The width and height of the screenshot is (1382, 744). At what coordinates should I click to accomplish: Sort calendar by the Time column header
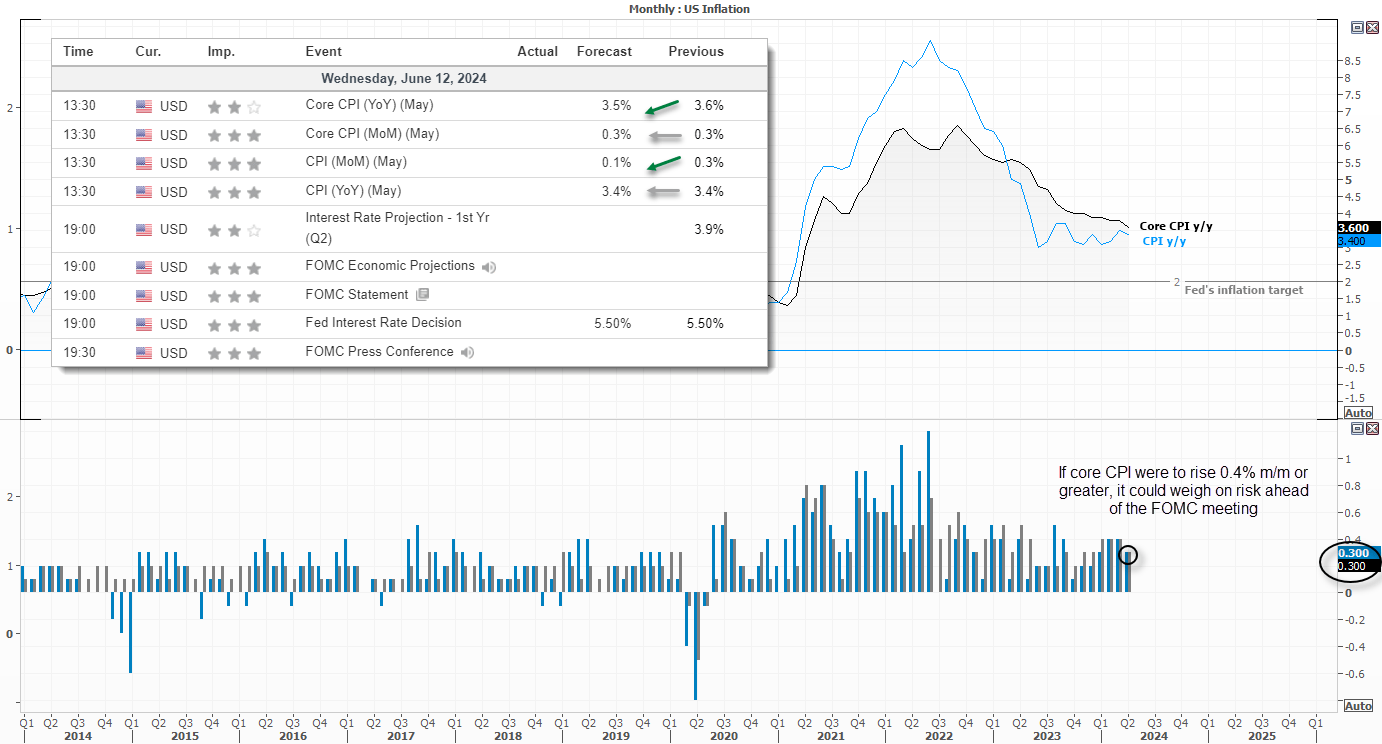coord(78,52)
